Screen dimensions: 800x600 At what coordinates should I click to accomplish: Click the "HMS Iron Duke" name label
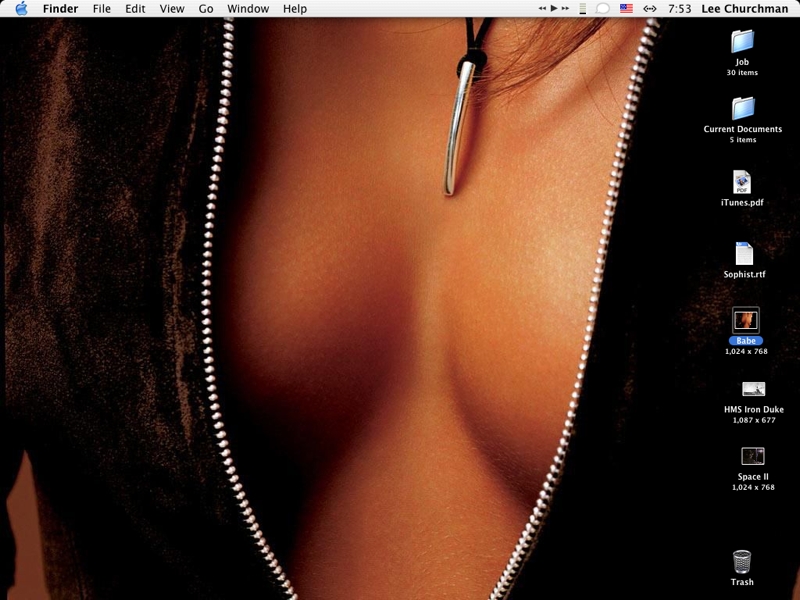point(754,409)
